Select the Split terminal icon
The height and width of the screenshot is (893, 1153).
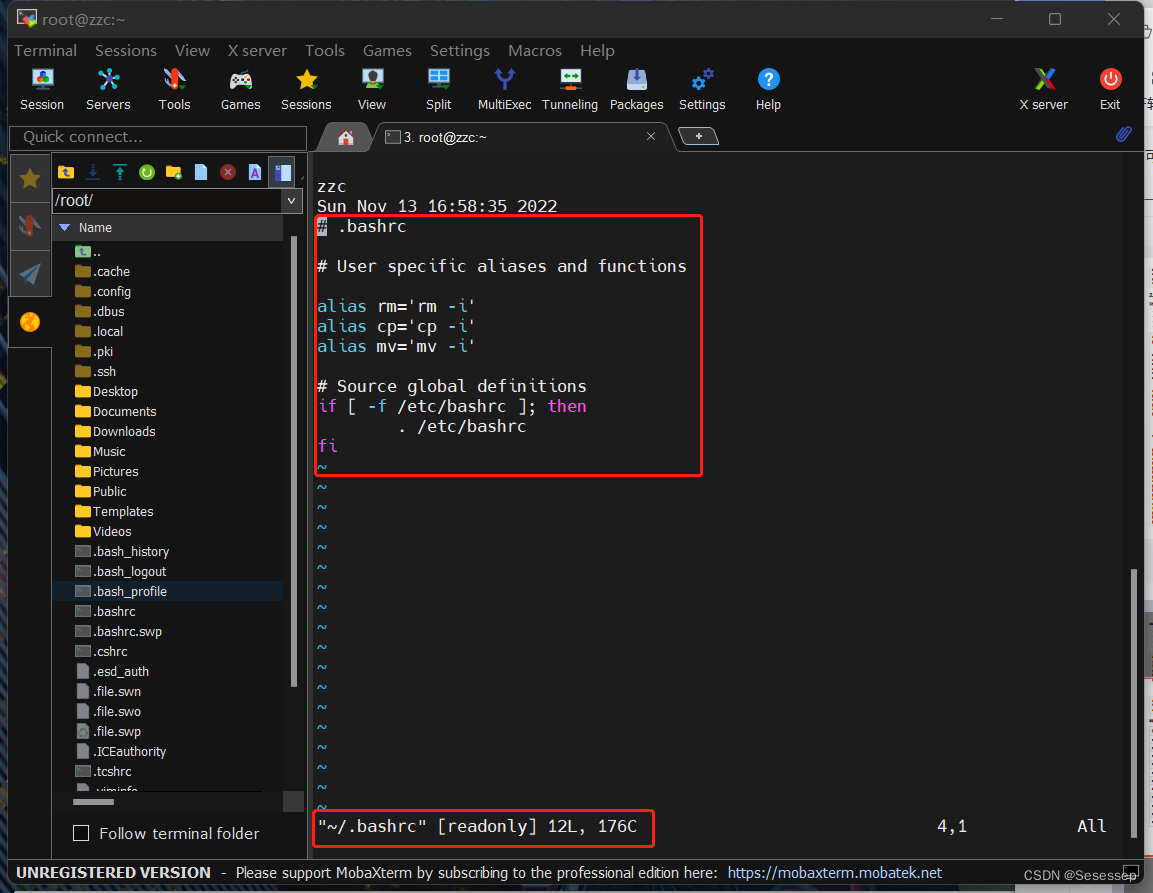[438, 88]
